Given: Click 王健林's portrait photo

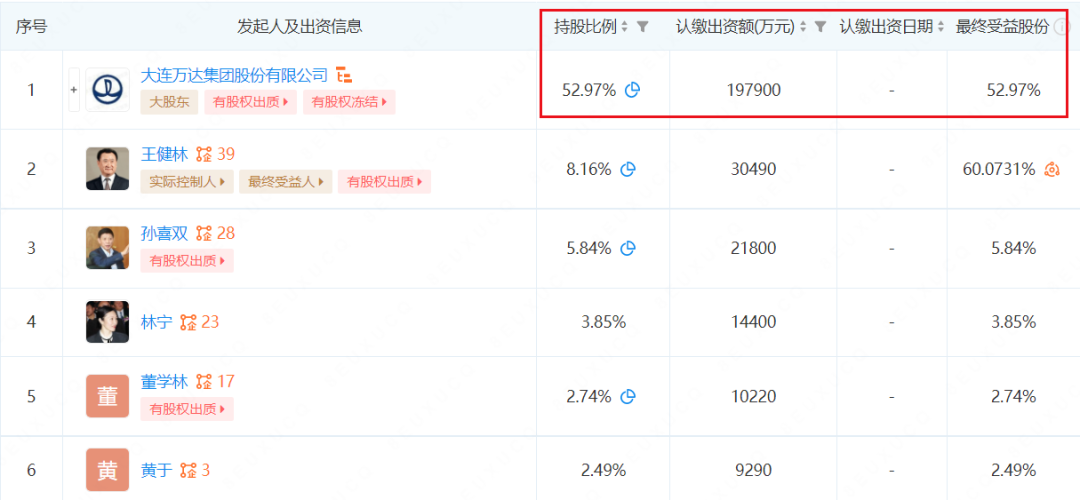Looking at the screenshot, I should [x=107, y=169].
